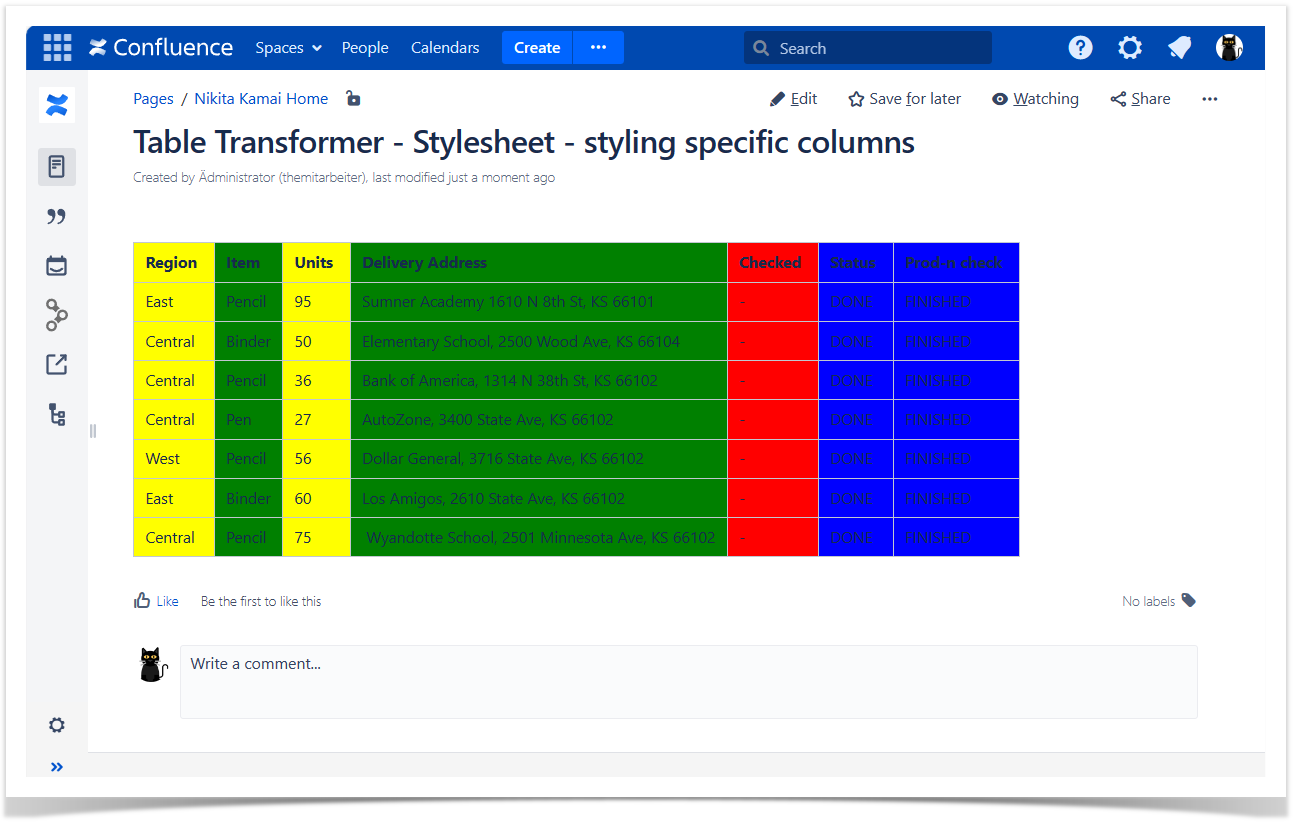Viewport: 1300px width, 826px height.
Task: Click the Write a comment field
Action: [x=688, y=681]
